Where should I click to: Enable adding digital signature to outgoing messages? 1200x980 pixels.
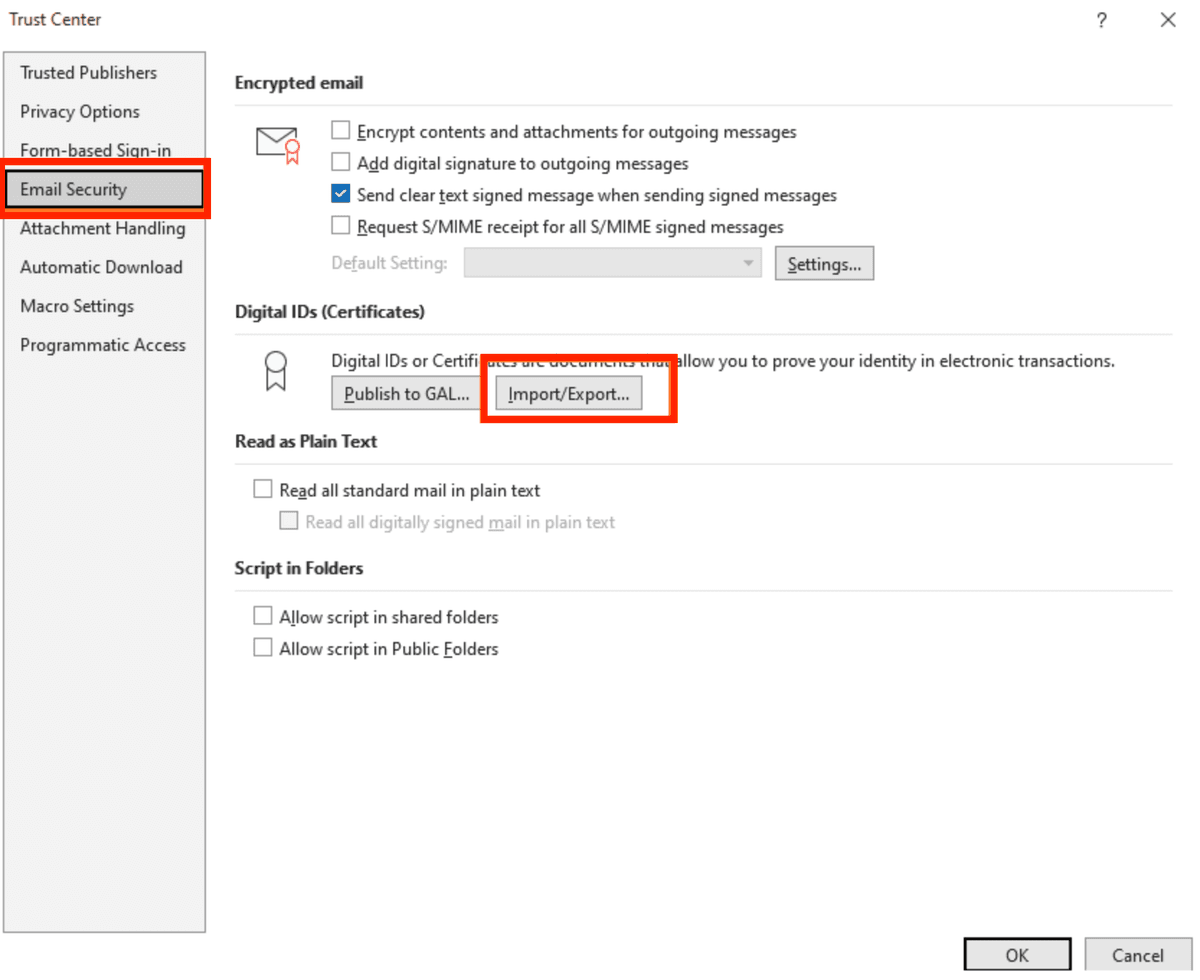pyautogui.click(x=340, y=161)
